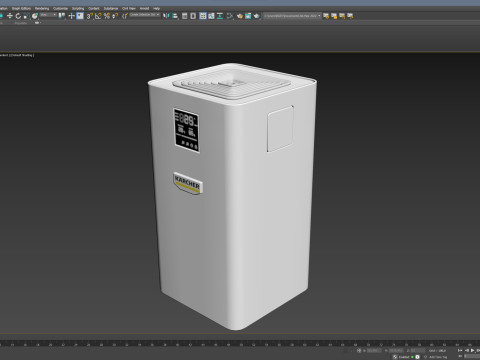Toggle the Scene Explorer panel
480x360 pixels.
[184, 16]
